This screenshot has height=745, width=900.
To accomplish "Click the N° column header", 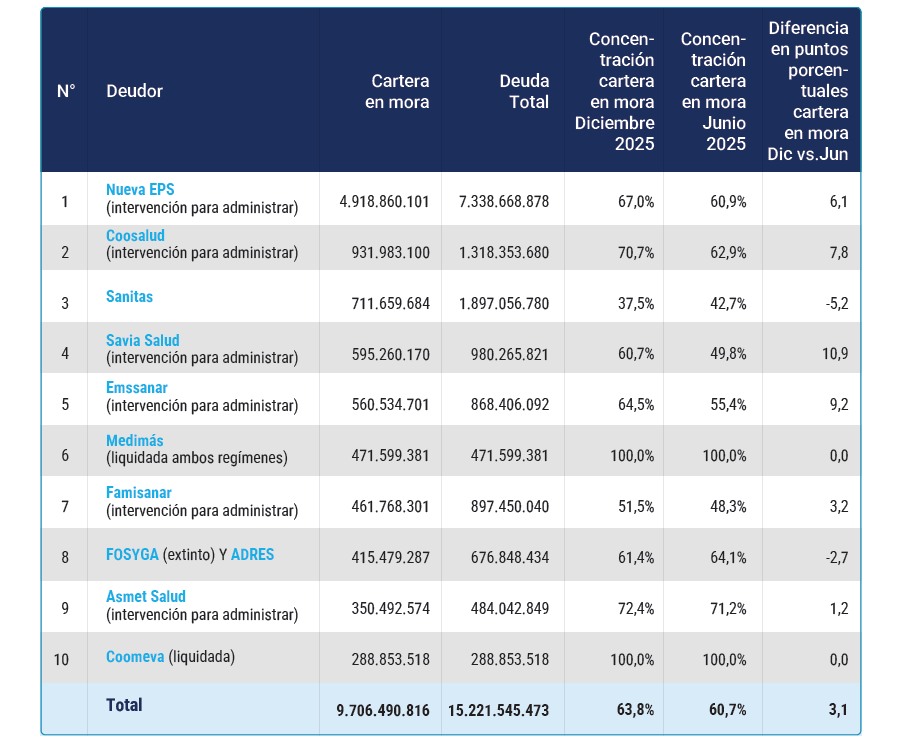I will click(66, 91).
